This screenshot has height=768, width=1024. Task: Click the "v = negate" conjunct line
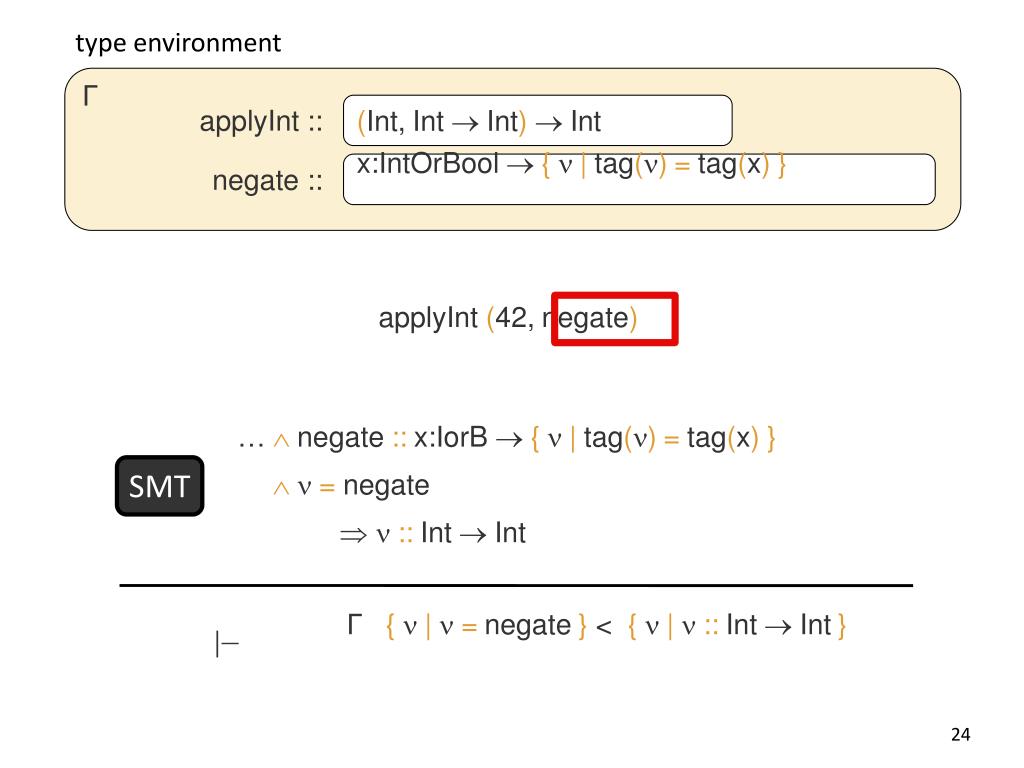click(351, 486)
